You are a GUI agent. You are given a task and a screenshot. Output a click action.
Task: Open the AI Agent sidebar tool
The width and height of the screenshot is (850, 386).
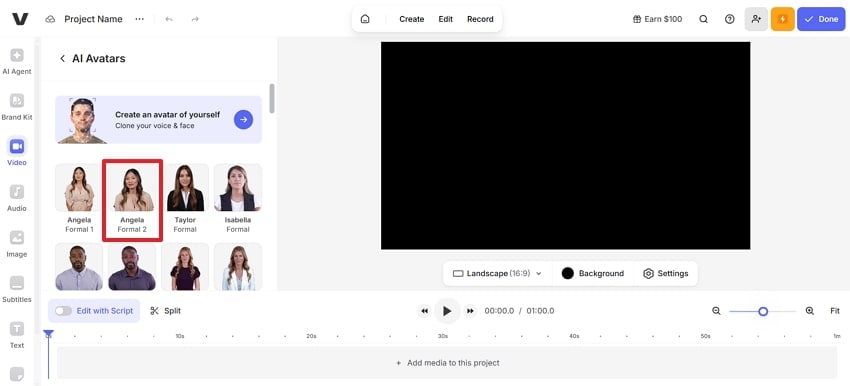point(17,61)
